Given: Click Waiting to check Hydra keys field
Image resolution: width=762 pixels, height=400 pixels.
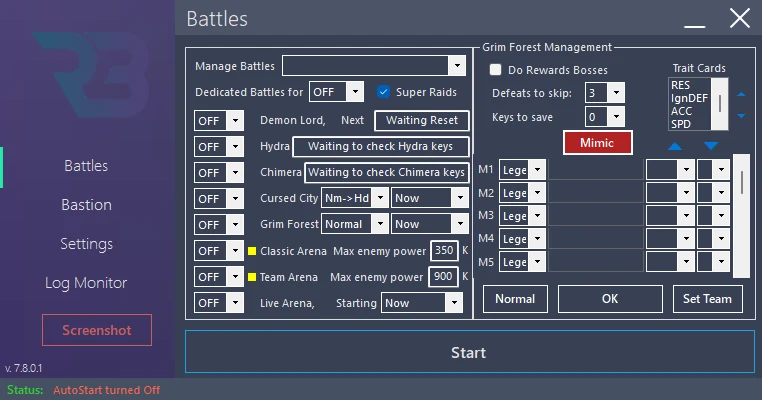Looking at the screenshot, I should click(381, 146).
